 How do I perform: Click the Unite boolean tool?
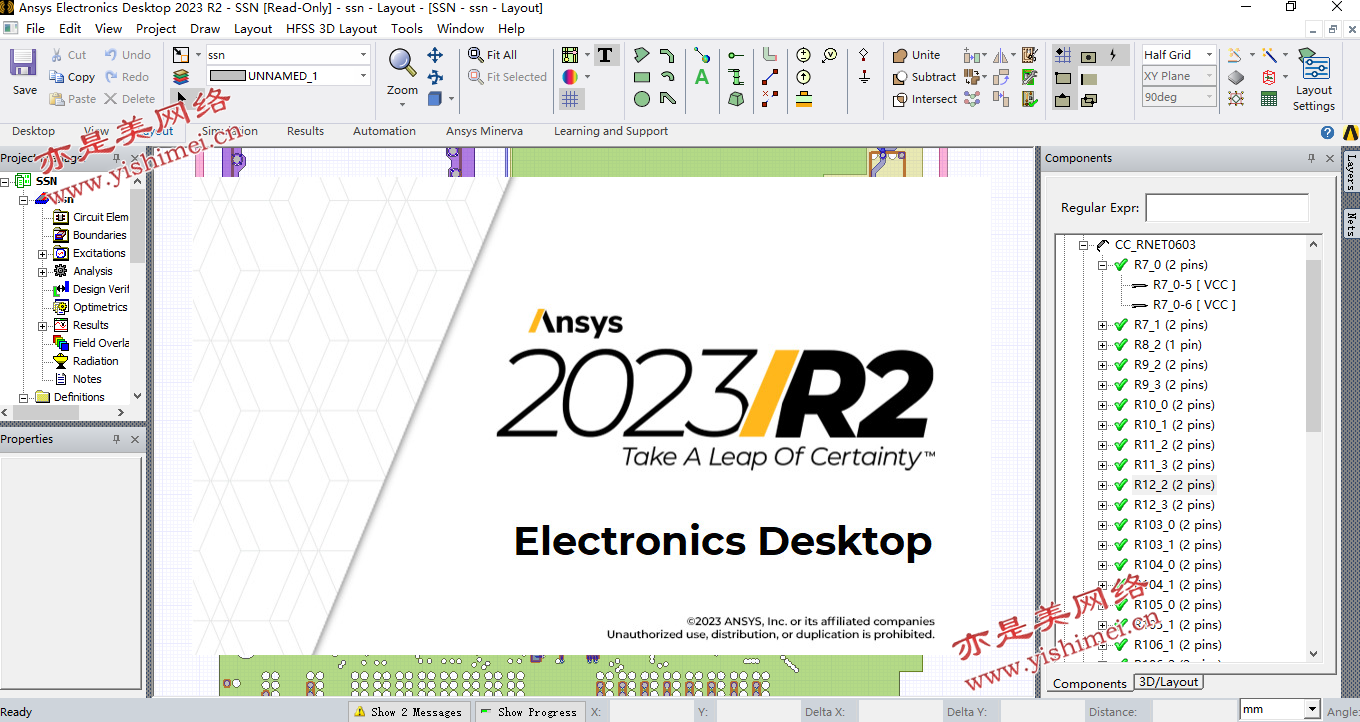click(916, 55)
